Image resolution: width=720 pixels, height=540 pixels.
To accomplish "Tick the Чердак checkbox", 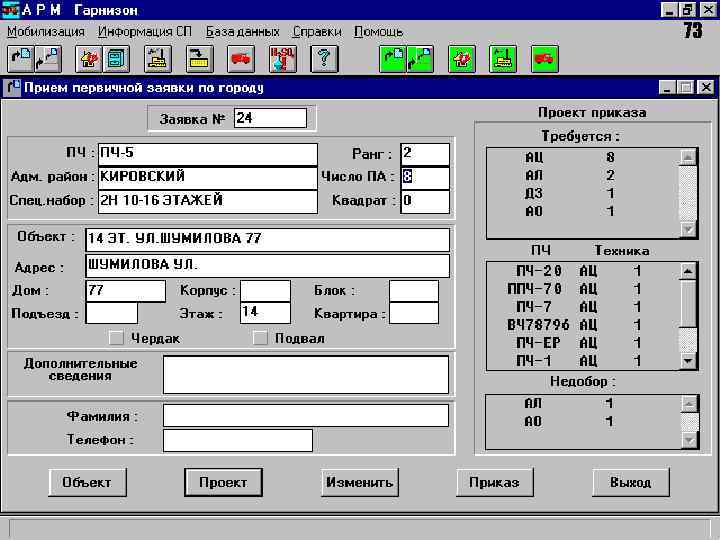I will 116,338.
